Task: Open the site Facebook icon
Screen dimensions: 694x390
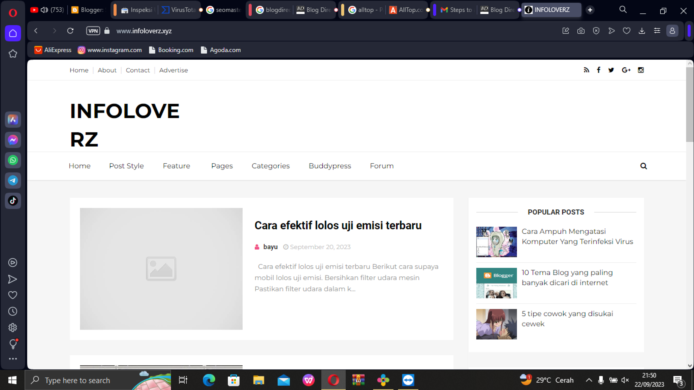Action: click(599, 70)
